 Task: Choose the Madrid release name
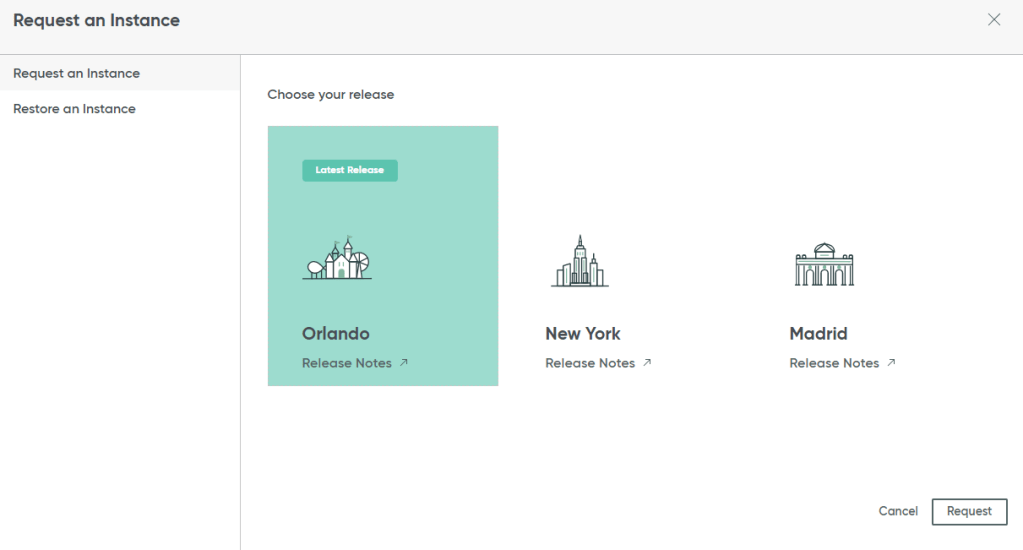tap(818, 334)
